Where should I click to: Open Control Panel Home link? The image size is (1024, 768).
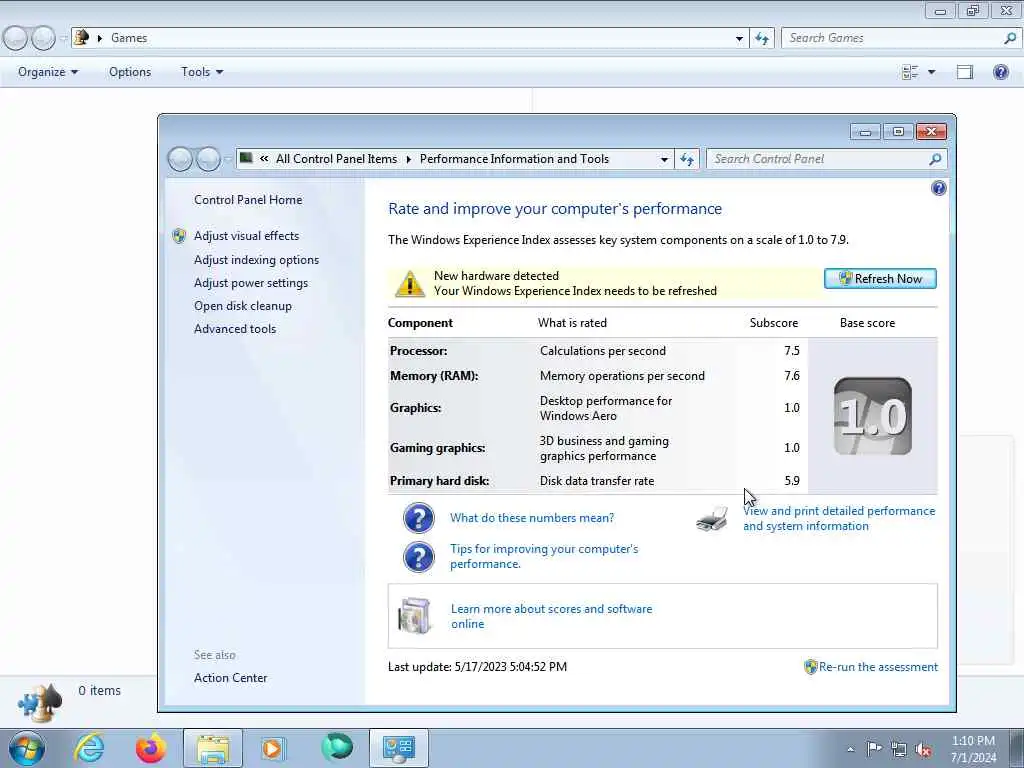coord(248,200)
